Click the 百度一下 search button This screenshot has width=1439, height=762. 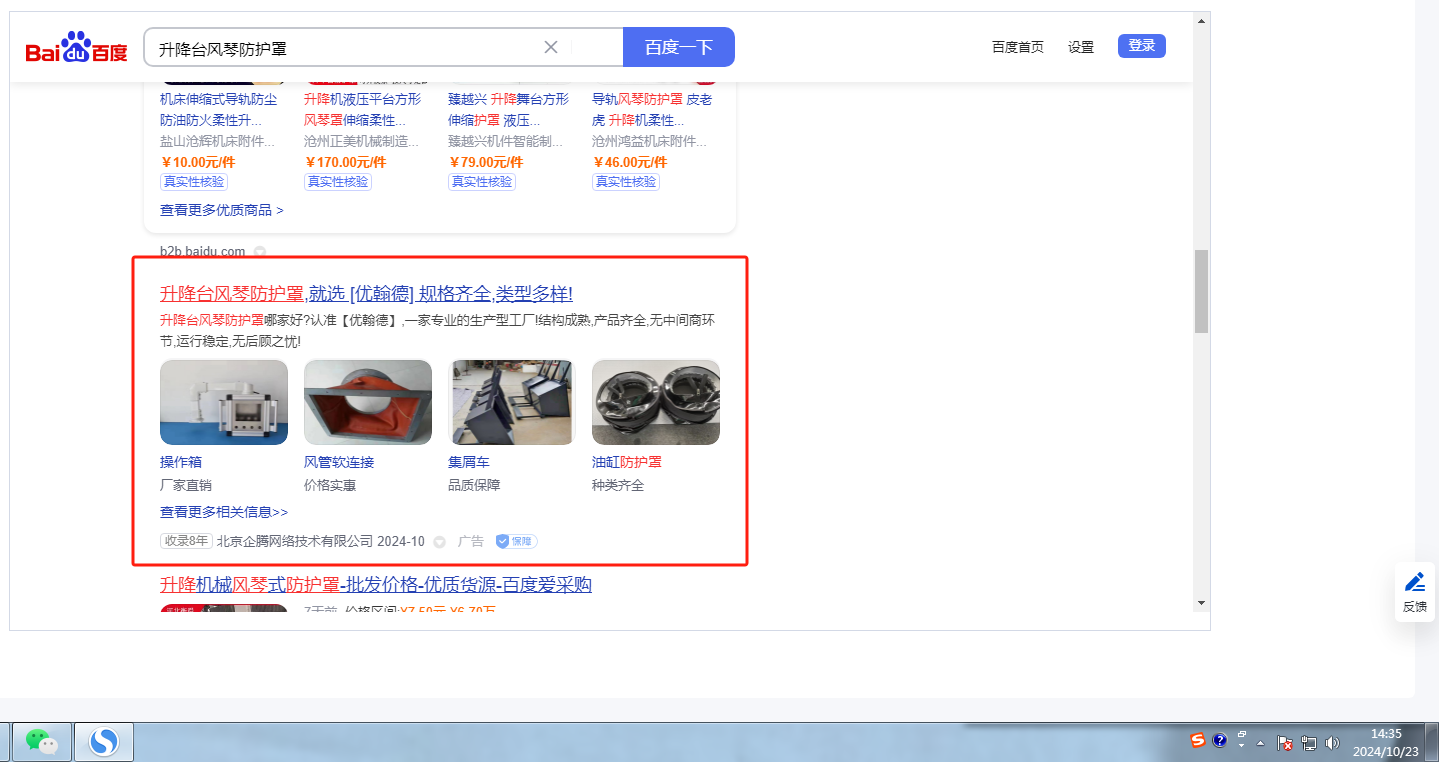(x=679, y=47)
